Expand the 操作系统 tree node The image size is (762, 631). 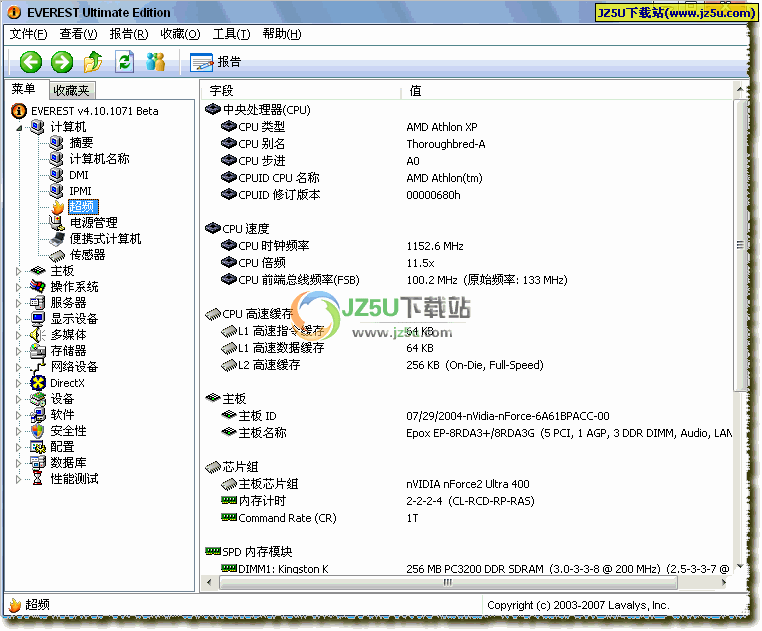click(x=18, y=287)
